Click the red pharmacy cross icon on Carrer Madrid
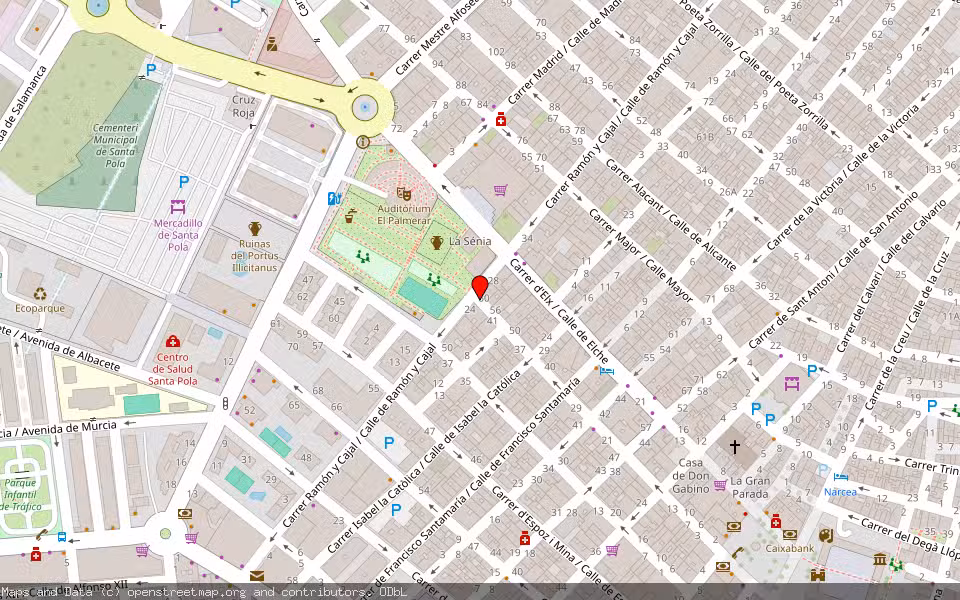Screen dimensions: 960x600 click(500, 120)
